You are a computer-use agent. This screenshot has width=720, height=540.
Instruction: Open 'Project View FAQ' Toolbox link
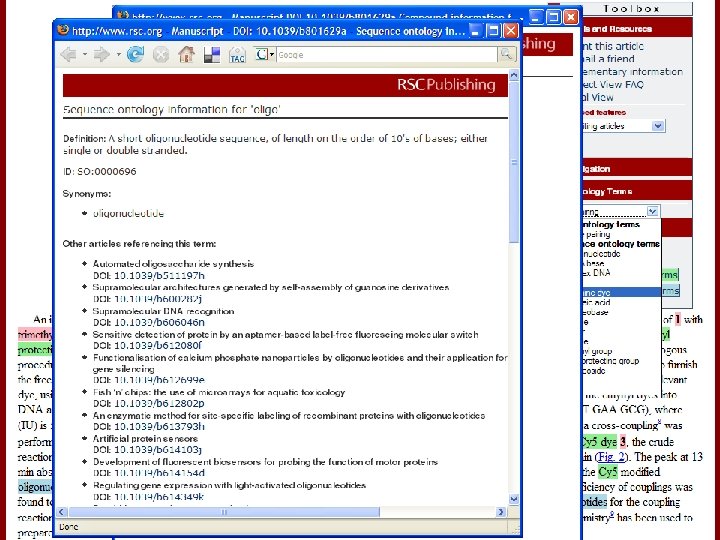point(613,84)
